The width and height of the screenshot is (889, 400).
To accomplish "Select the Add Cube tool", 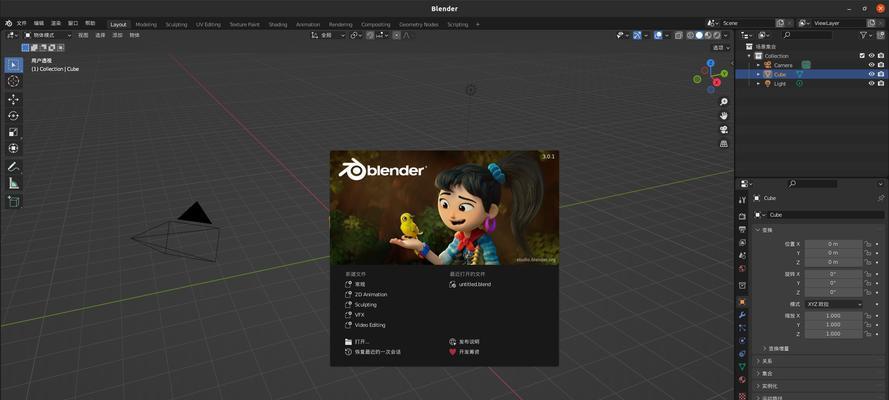I will 14,201.
